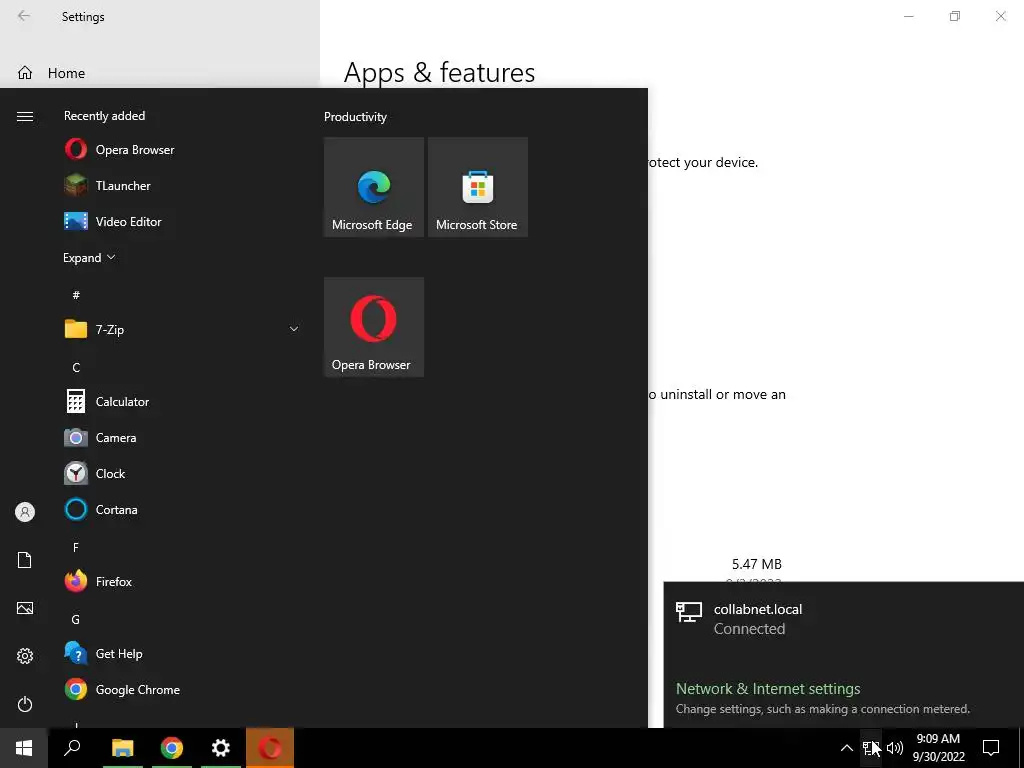
Task: Open the user account icon in Start
Action: (25, 512)
